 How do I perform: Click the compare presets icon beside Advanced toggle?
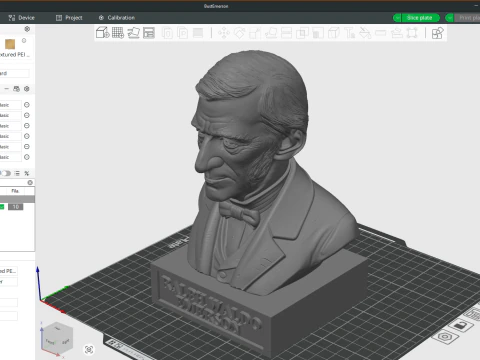point(27,173)
